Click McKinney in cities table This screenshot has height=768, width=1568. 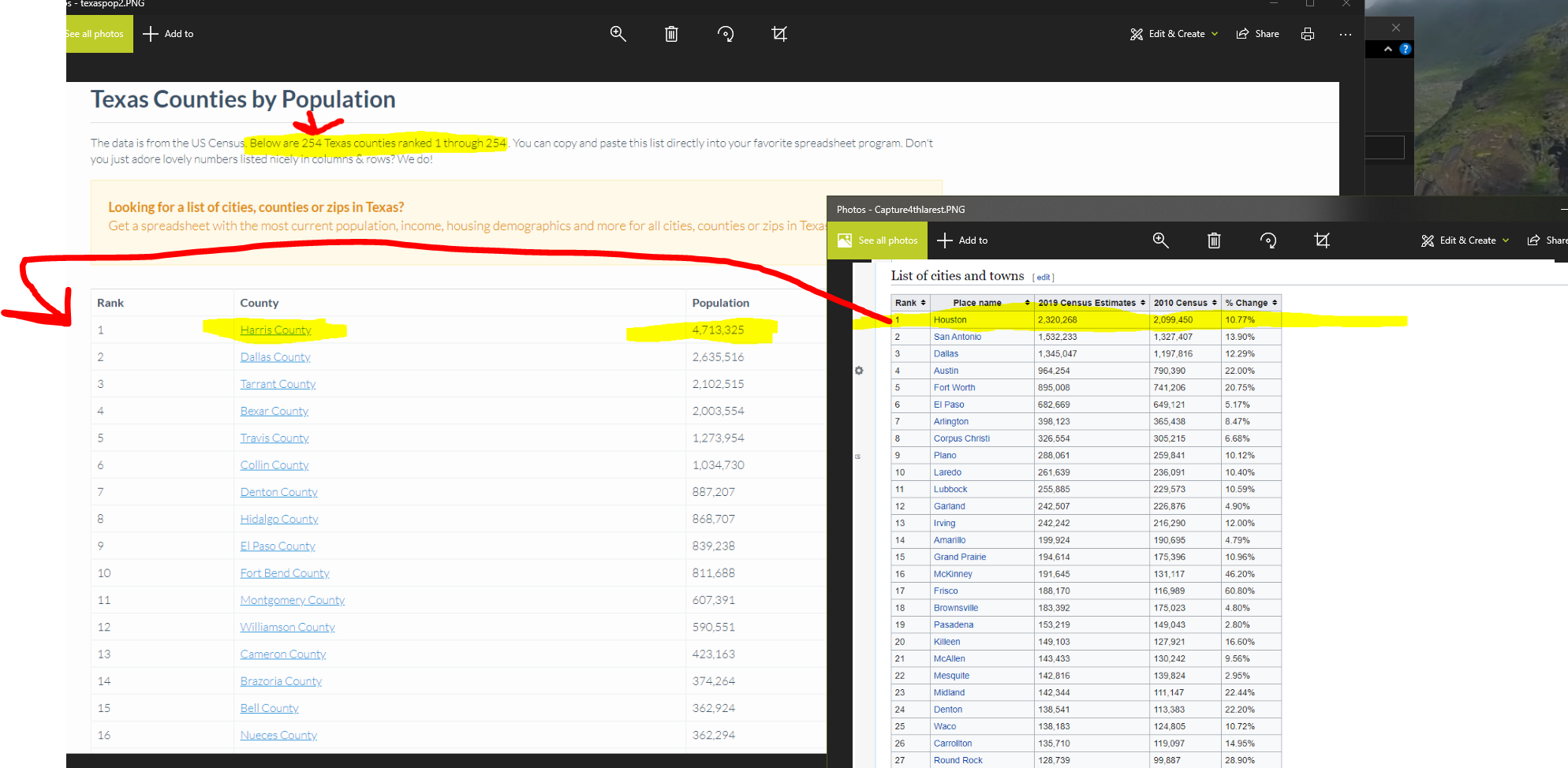pyautogui.click(x=953, y=574)
